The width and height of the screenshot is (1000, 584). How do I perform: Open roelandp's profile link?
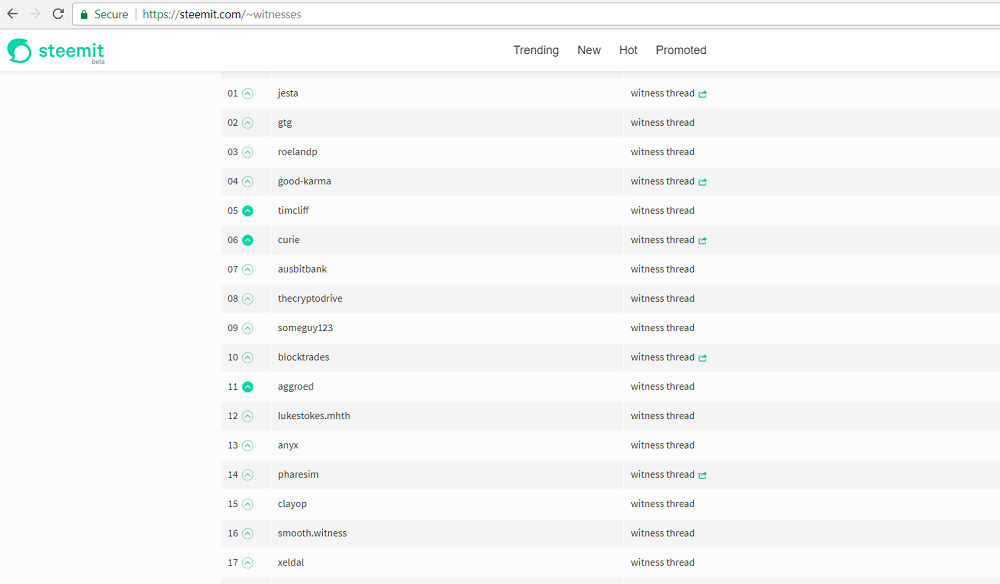297,152
